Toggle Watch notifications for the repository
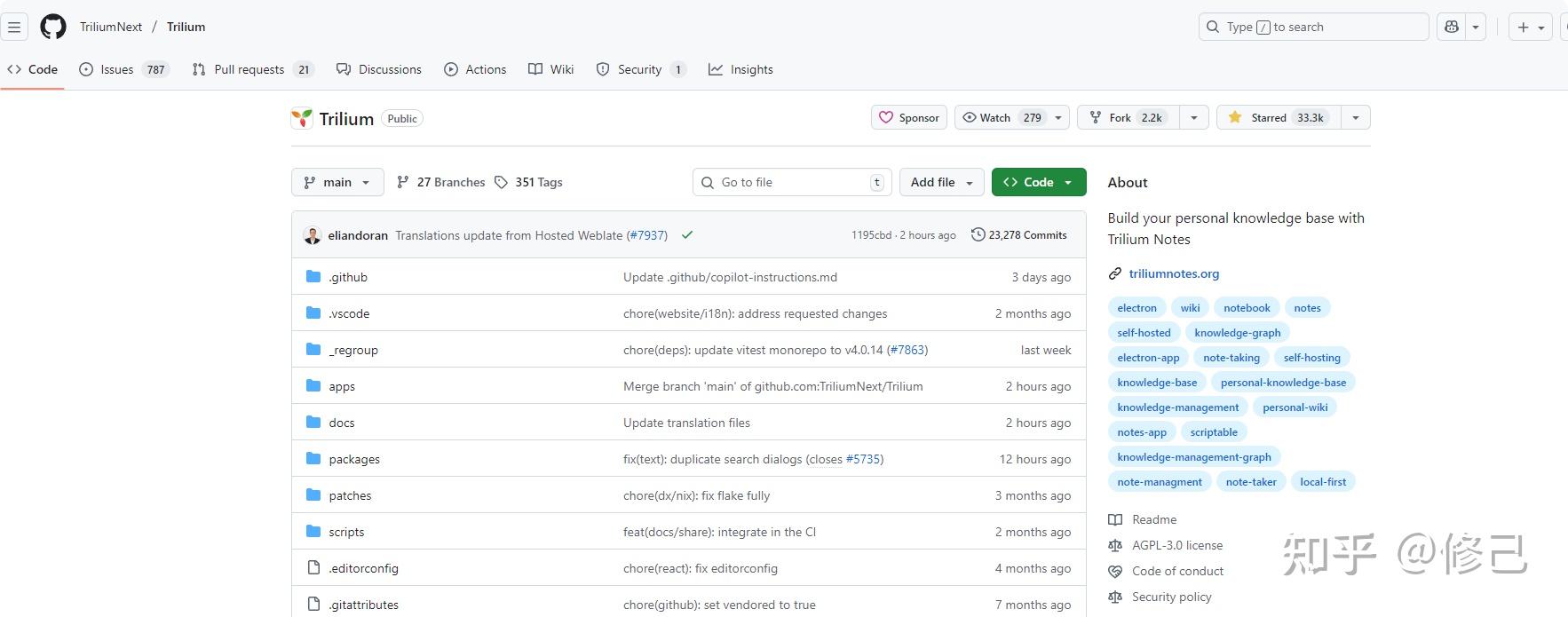The height and width of the screenshot is (617, 1568). 1002,117
